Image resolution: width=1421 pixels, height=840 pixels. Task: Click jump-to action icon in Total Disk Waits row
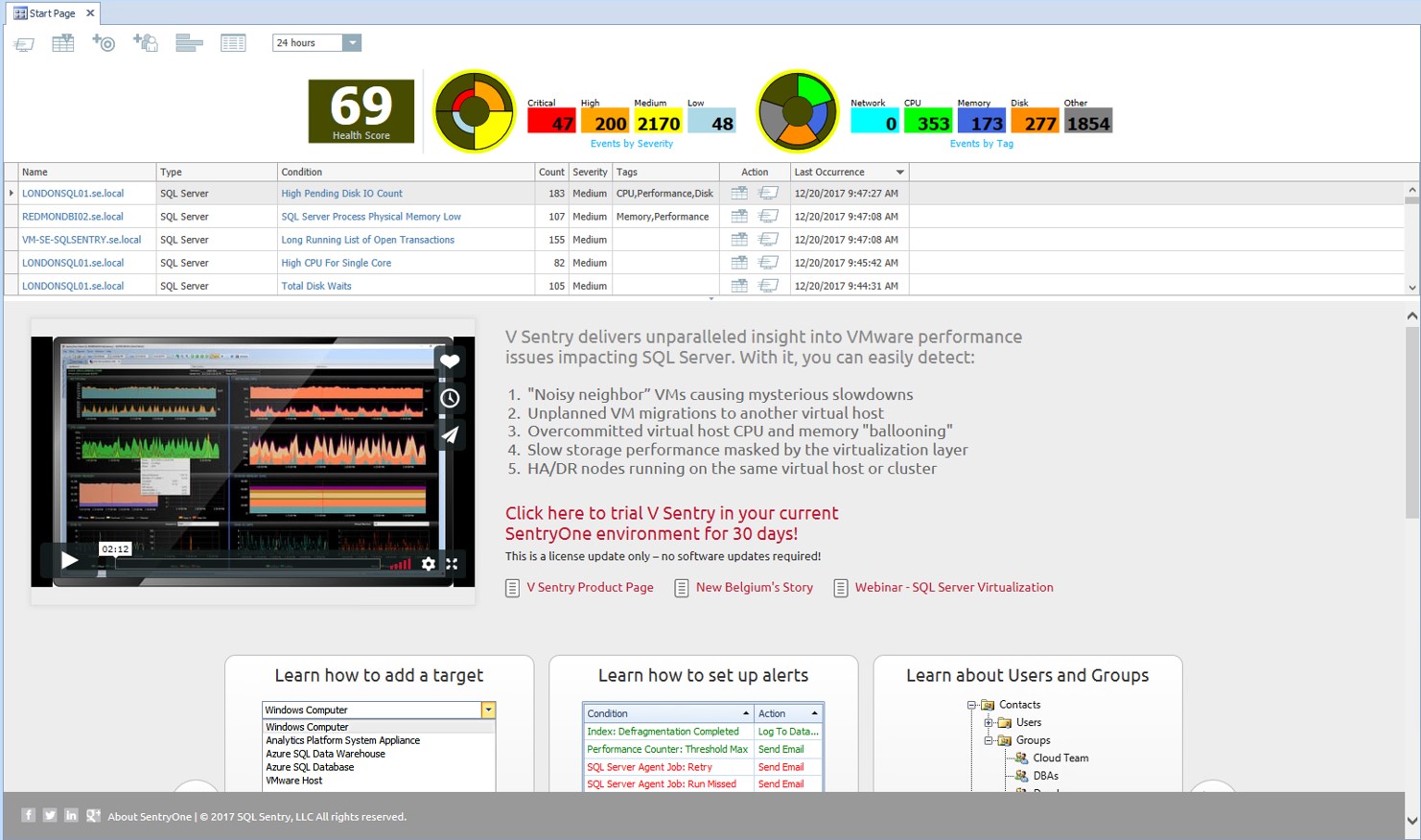768,285
